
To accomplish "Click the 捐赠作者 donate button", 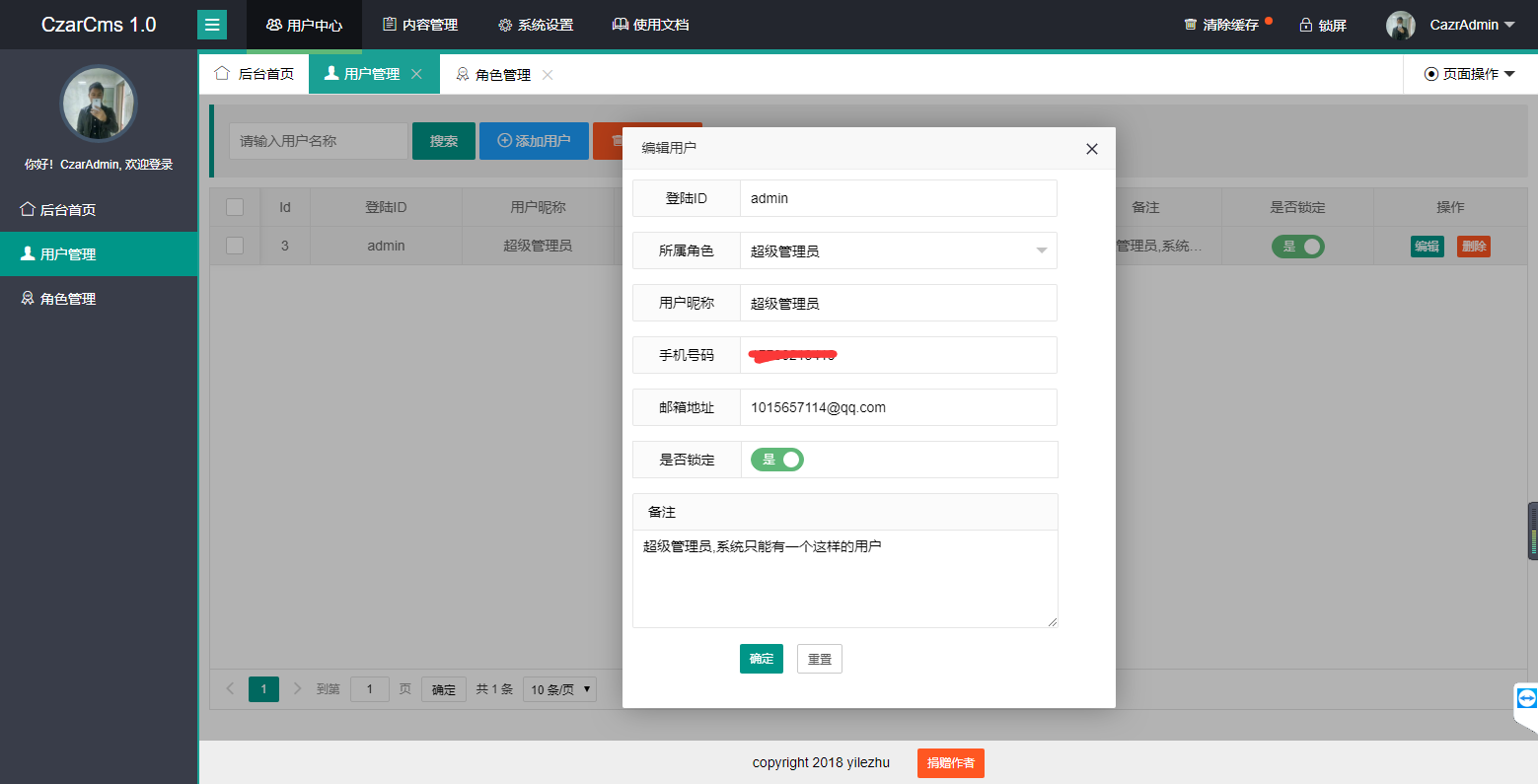I will pos(951,763).
